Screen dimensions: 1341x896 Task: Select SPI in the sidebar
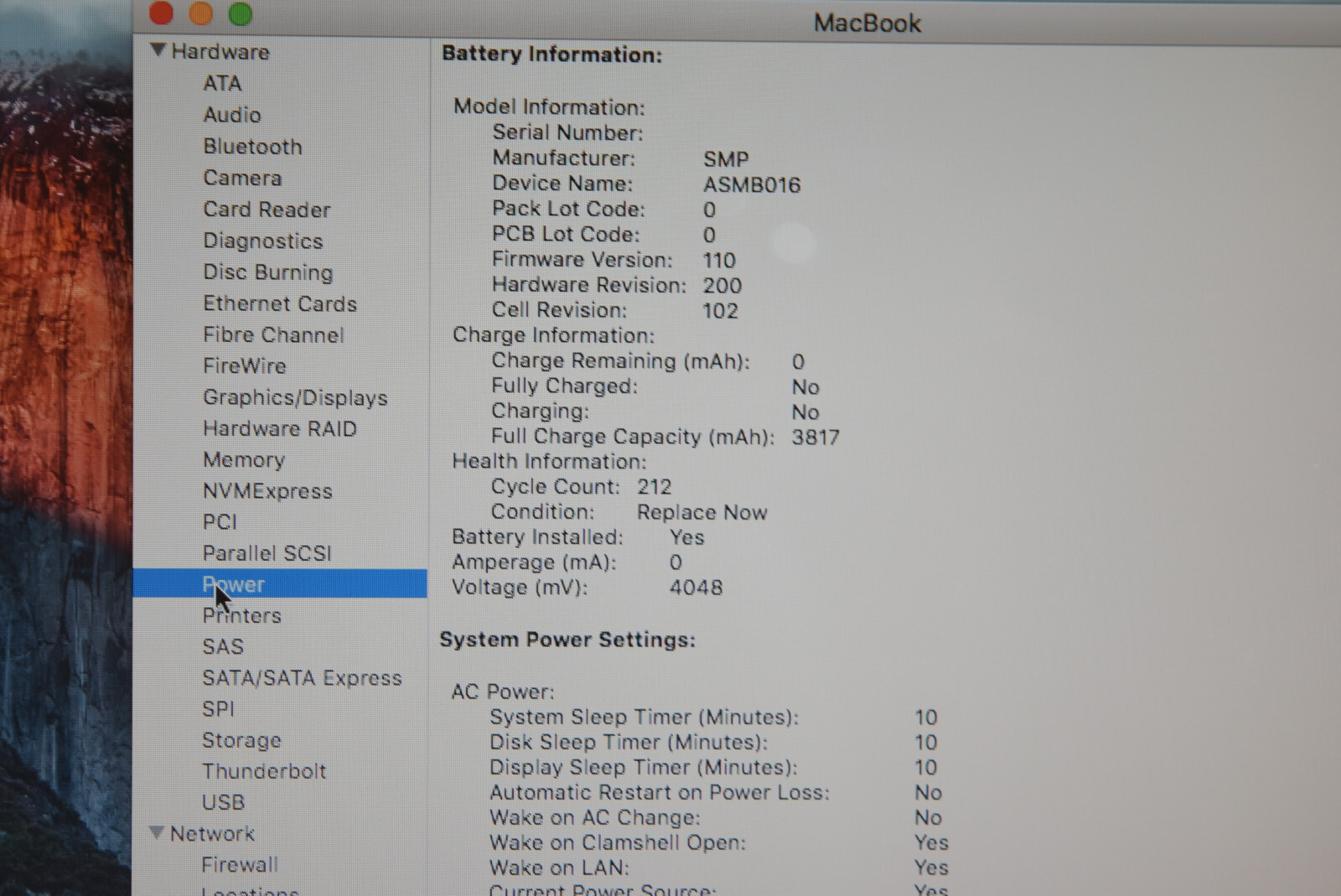tap(218, 709)
